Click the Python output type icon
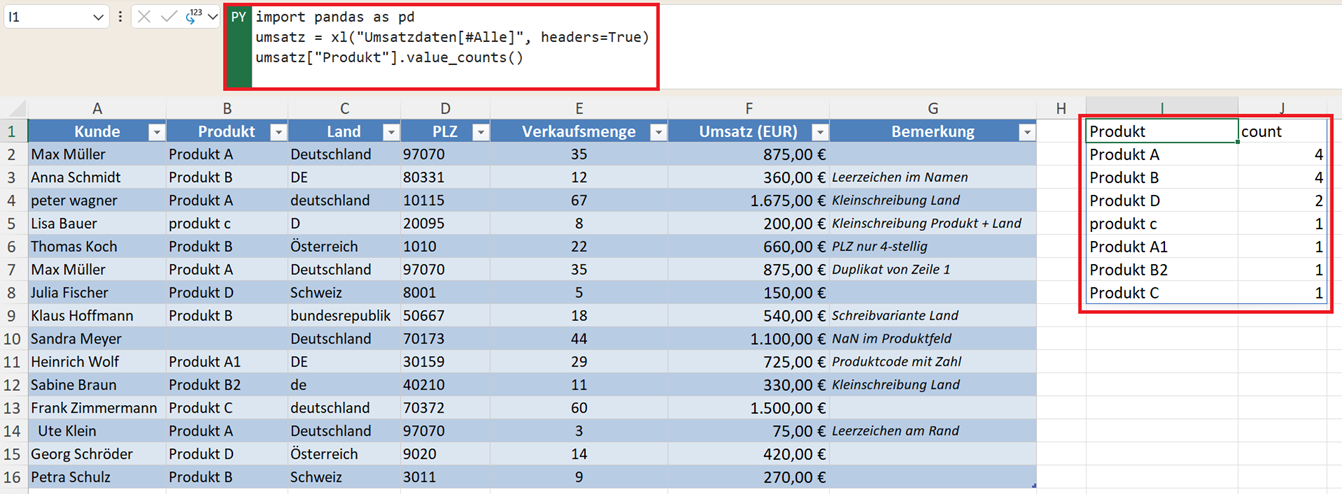1342x494 pixels. point(192,17)
